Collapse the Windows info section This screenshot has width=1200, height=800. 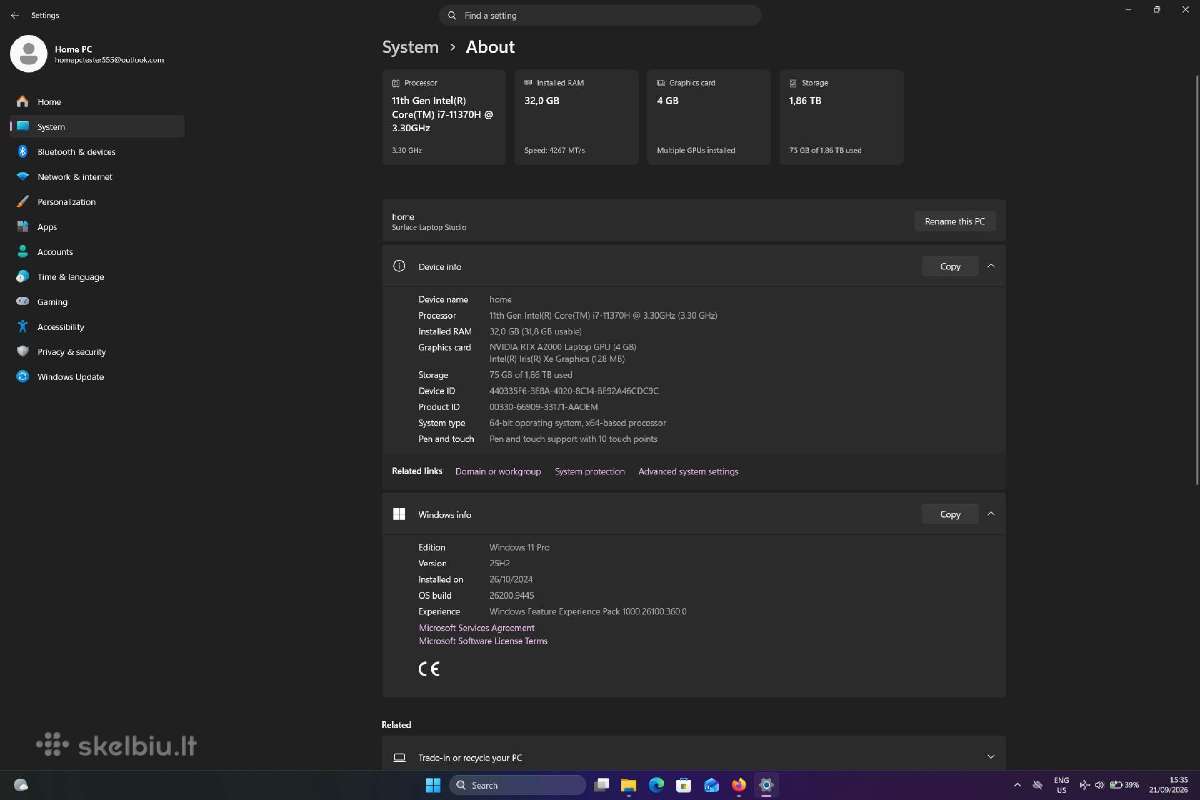click(x=991, y=514)
